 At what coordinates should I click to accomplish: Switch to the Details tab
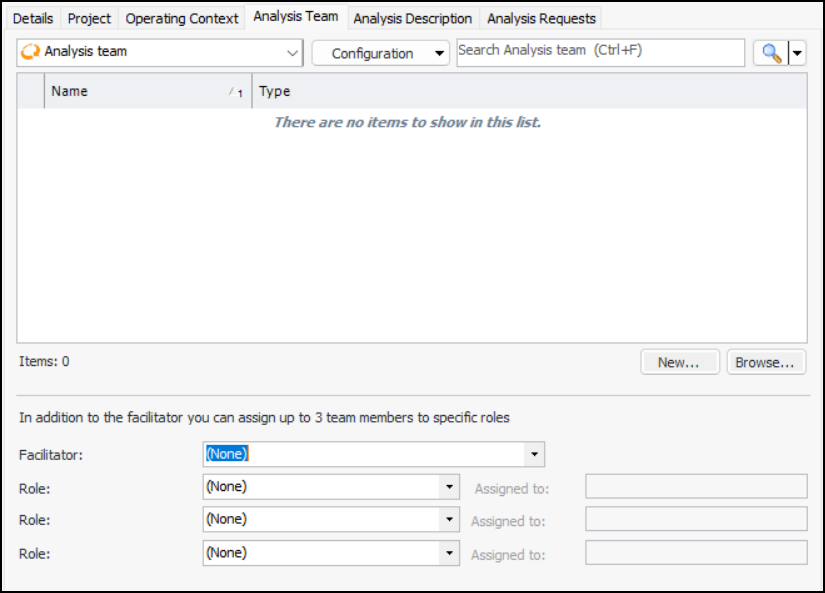[33, 18]
